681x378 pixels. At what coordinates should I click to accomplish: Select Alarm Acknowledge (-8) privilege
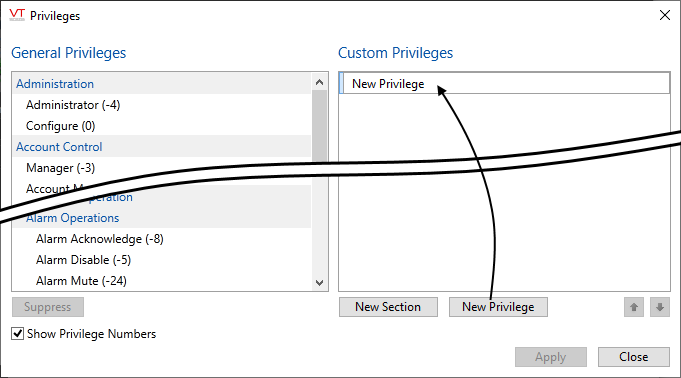click(99, 239)
